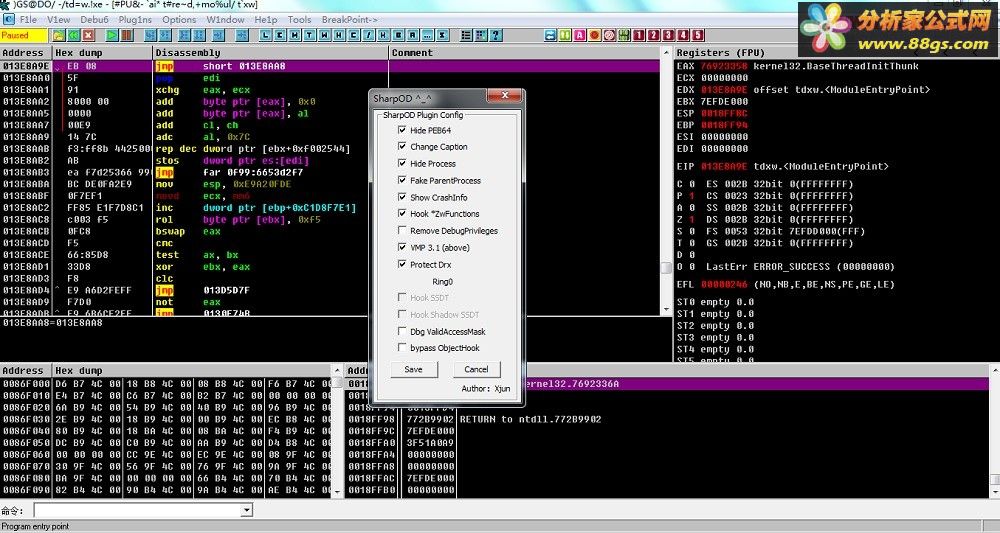Open the Plugins menu
The height and width of the screenshot is (533, 1000).
tap(135, 20)
